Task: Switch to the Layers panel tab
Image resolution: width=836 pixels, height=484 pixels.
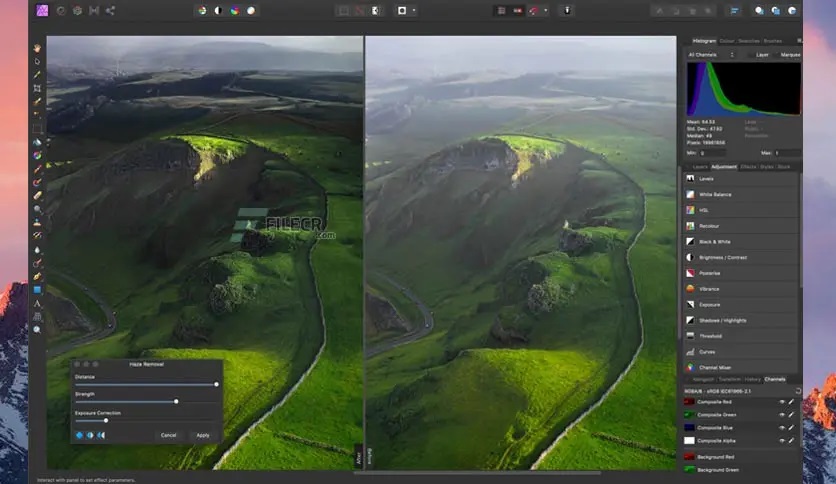Action: point(700,167)
